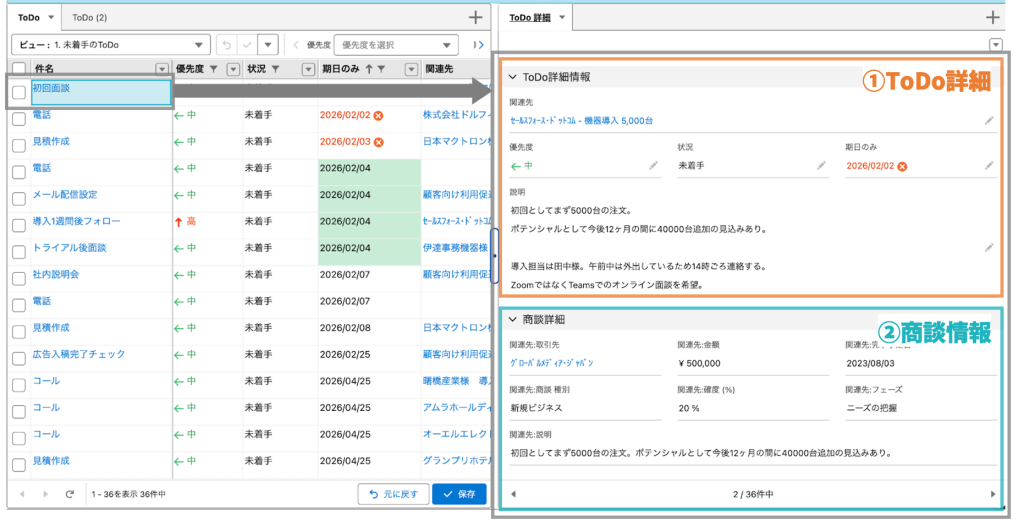Select the ToDo 詳細 tab

(x=530, y=17)
